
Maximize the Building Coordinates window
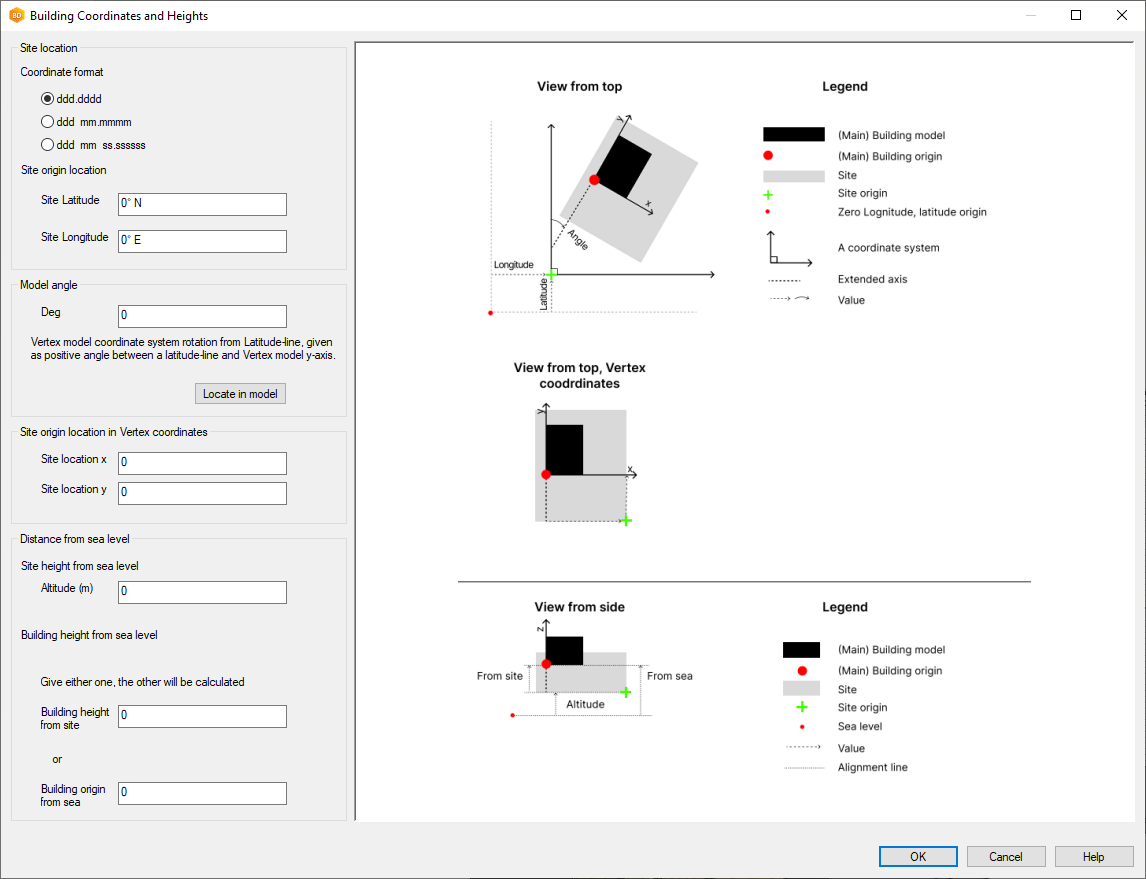(1076, 16)
